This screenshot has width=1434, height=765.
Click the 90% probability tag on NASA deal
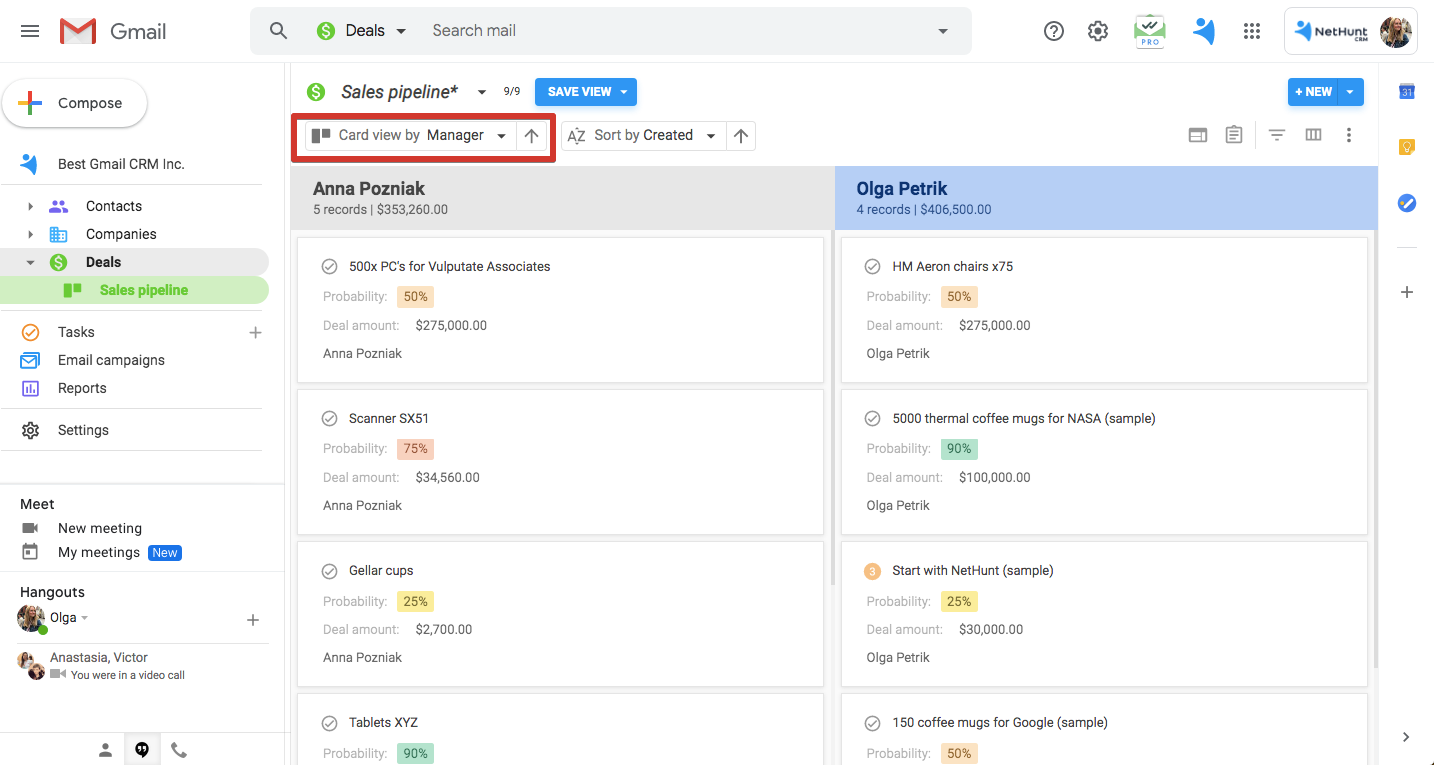tap(958, 449)
